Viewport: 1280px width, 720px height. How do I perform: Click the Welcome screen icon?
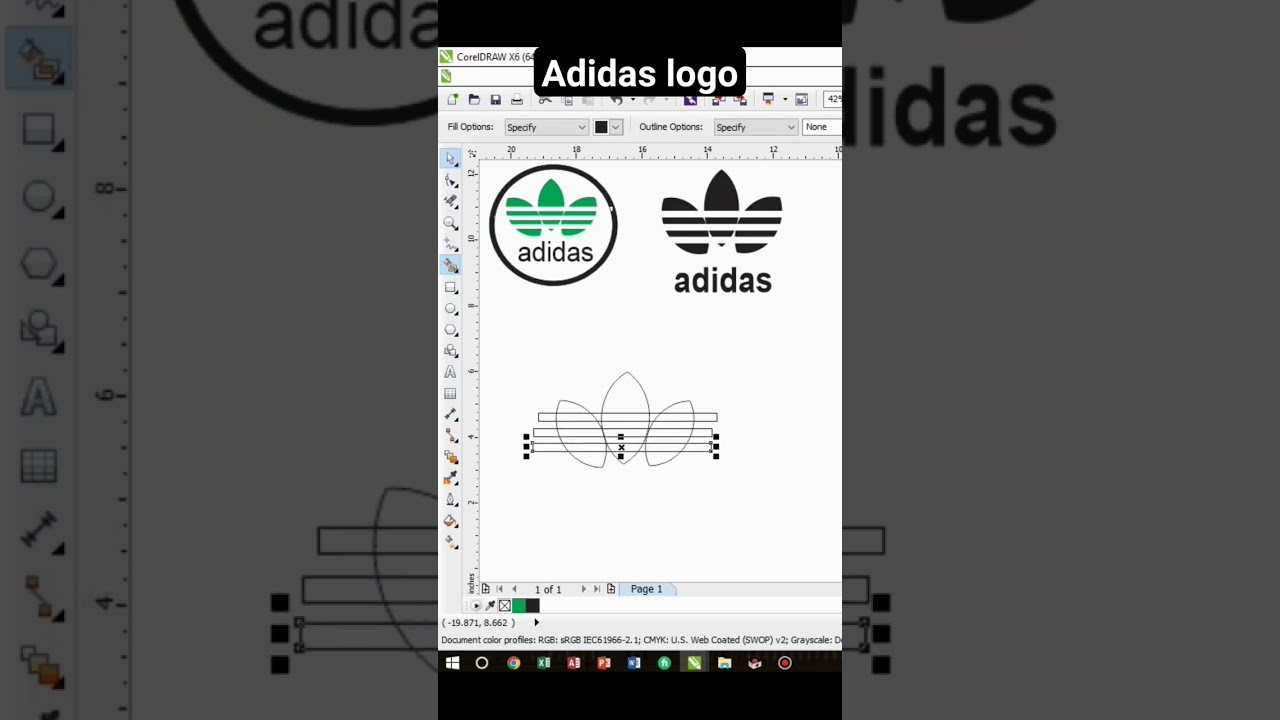[801, 99]
